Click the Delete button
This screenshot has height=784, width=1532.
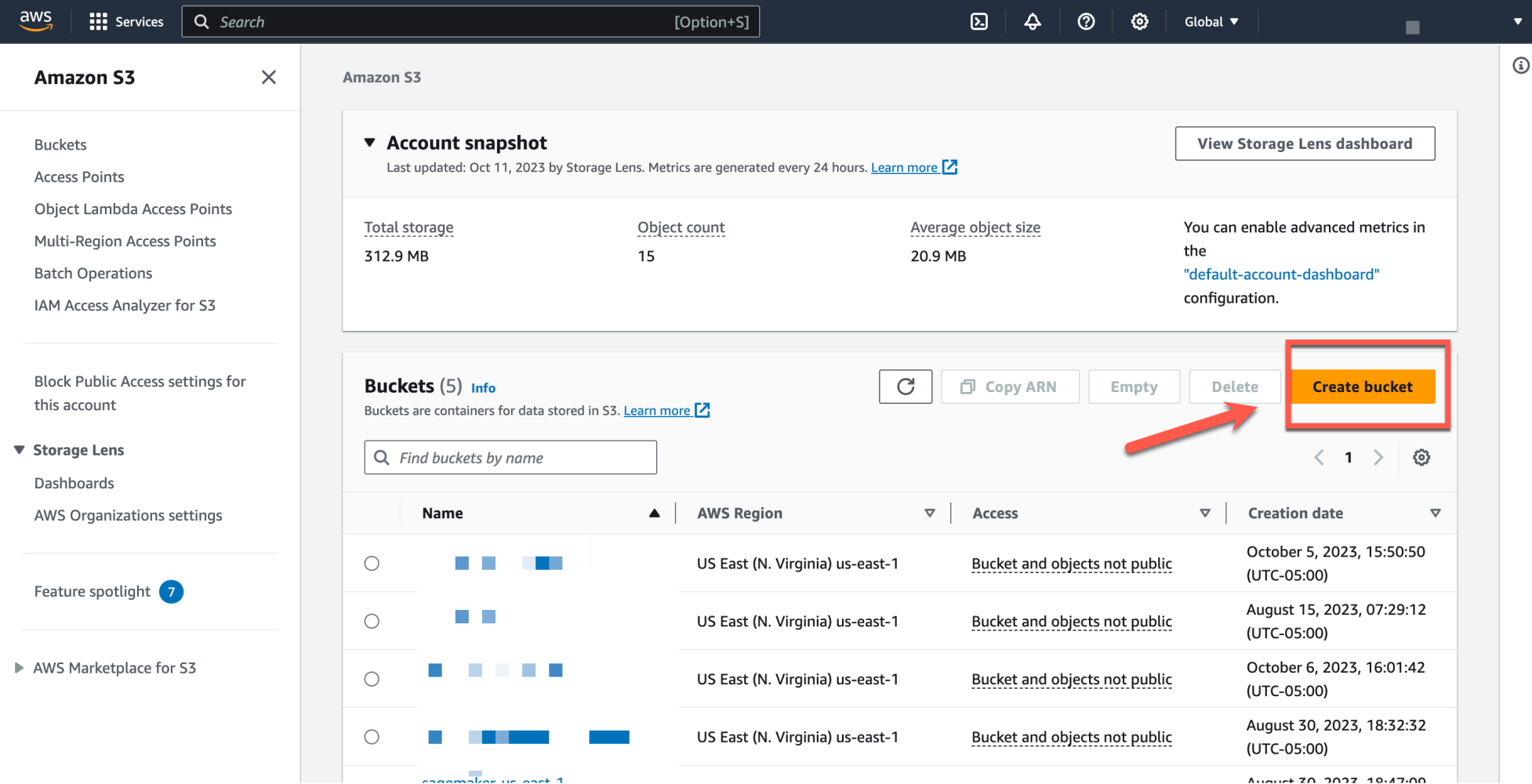pyautogui.click(x=1235, y=387)
